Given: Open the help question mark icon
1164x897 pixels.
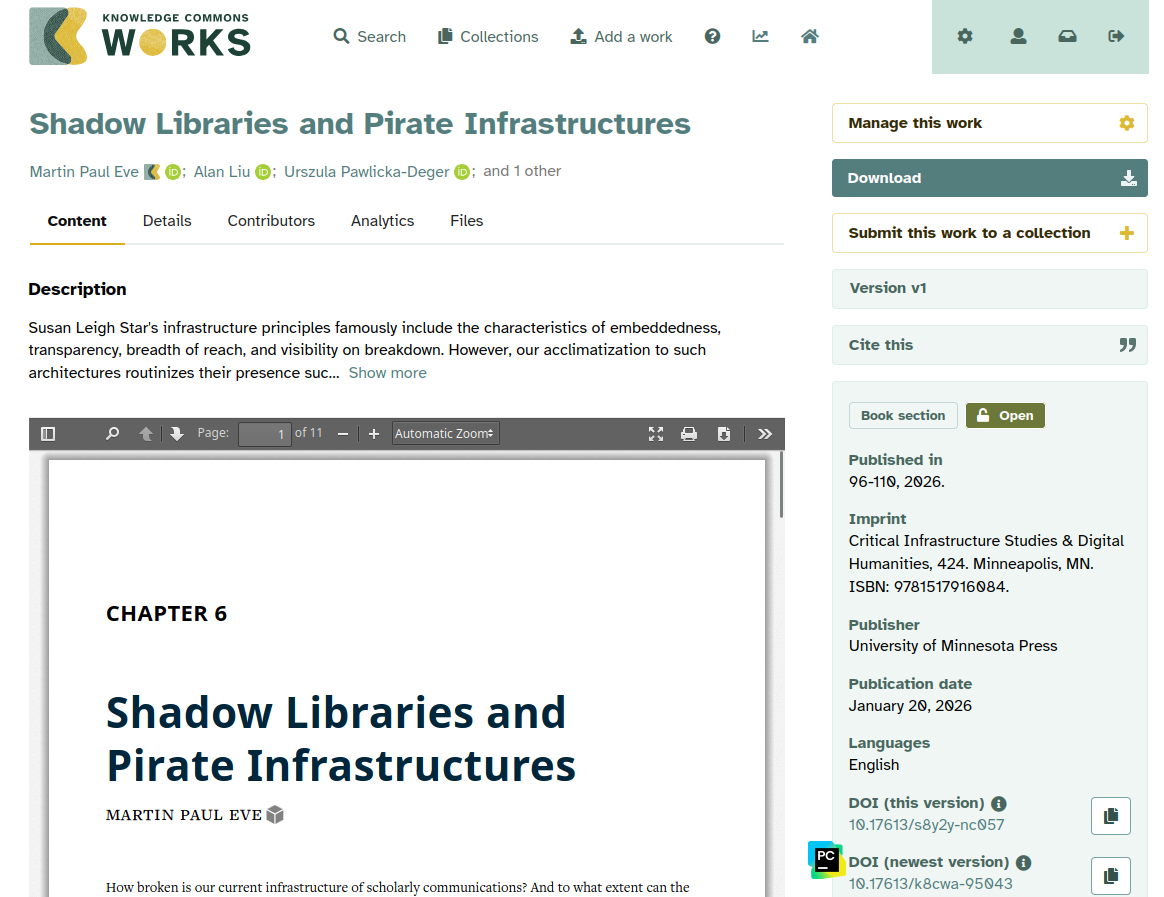Looking at the screenshot, I should [x=712, y=36].
